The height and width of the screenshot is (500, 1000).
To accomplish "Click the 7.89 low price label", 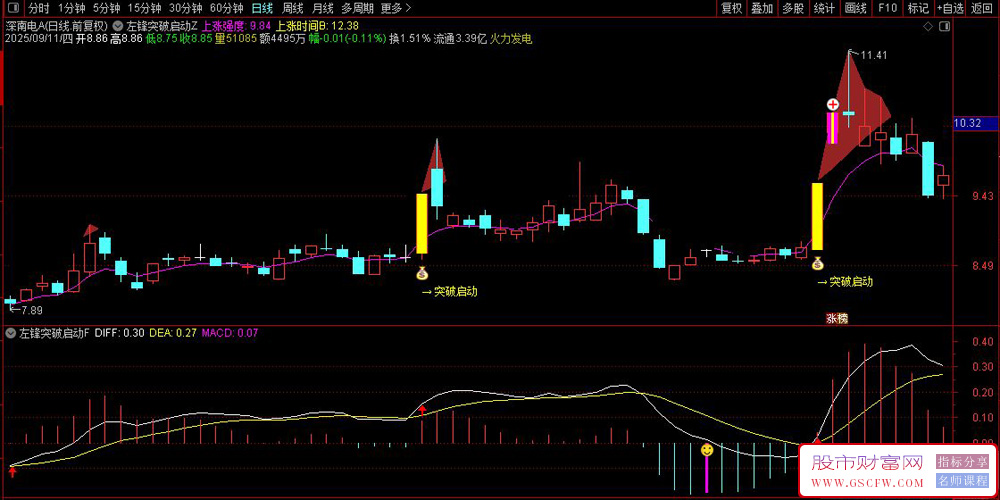I will coord(32,310).
